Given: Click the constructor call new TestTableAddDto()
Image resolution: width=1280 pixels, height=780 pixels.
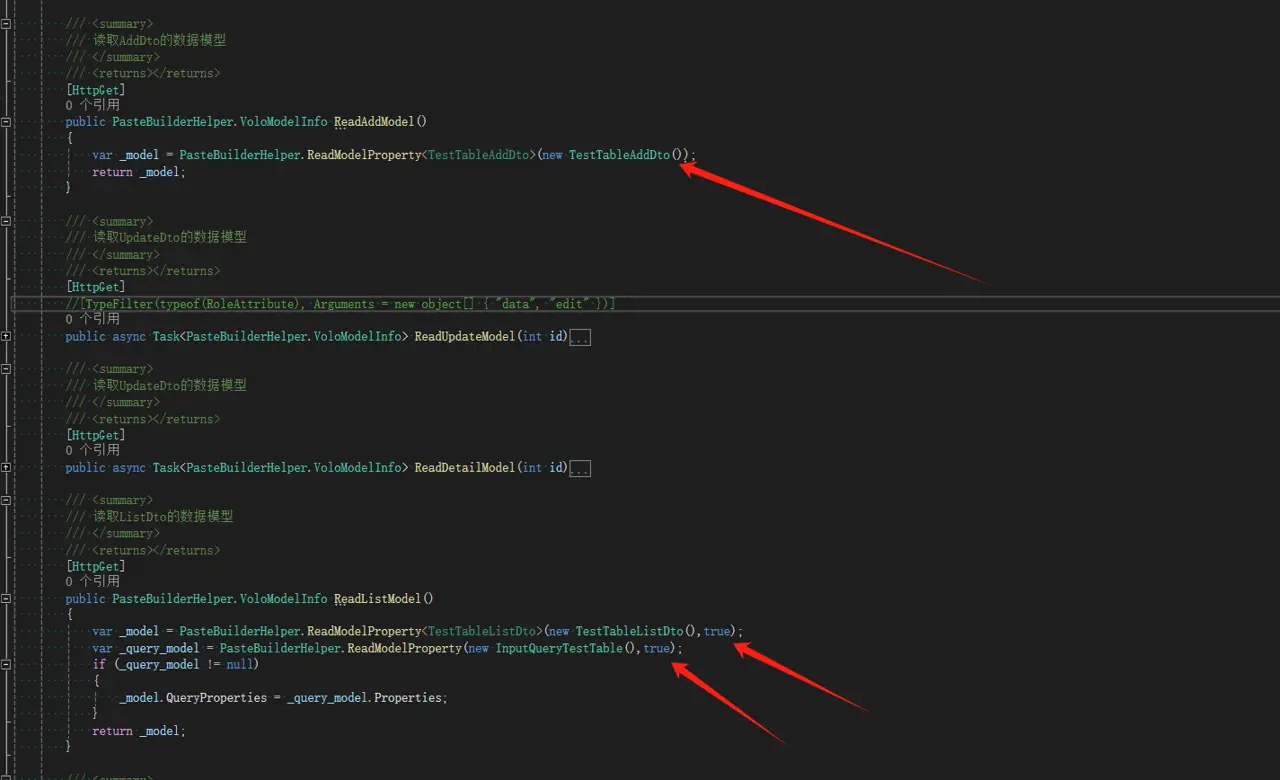Looking at the screenshot, I should (615, 155).
